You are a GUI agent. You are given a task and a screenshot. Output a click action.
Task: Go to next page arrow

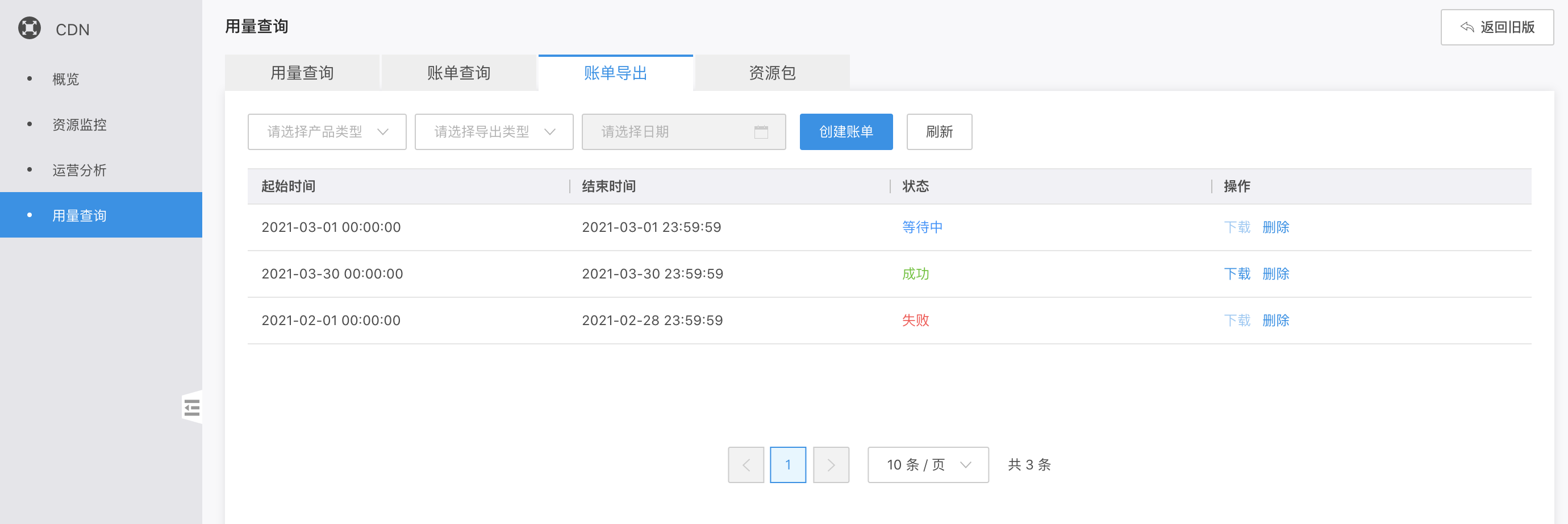(x=831, y=465)
